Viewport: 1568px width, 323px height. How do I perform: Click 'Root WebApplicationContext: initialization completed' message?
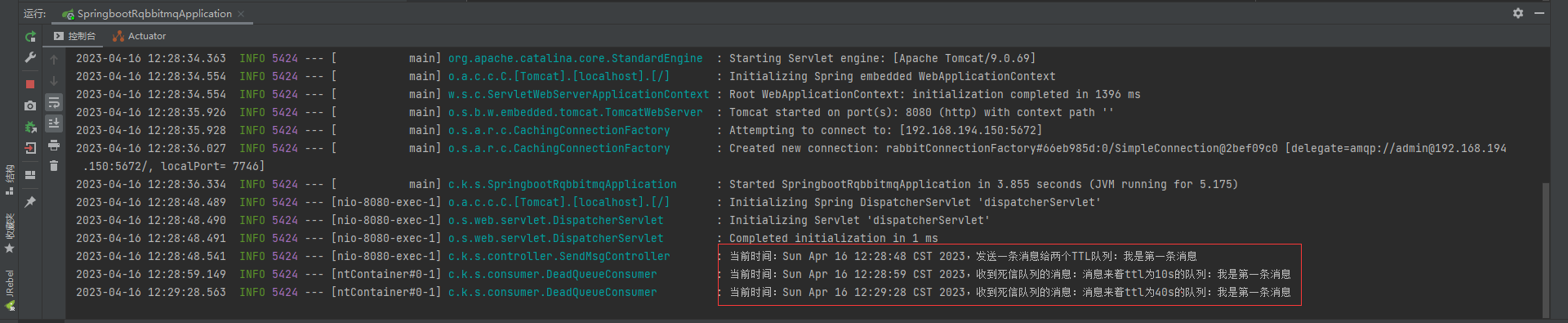[x=934, y=94]
